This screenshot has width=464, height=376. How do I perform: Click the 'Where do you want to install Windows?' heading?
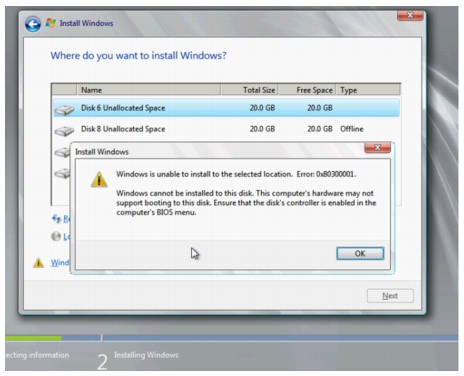(138, 56)
